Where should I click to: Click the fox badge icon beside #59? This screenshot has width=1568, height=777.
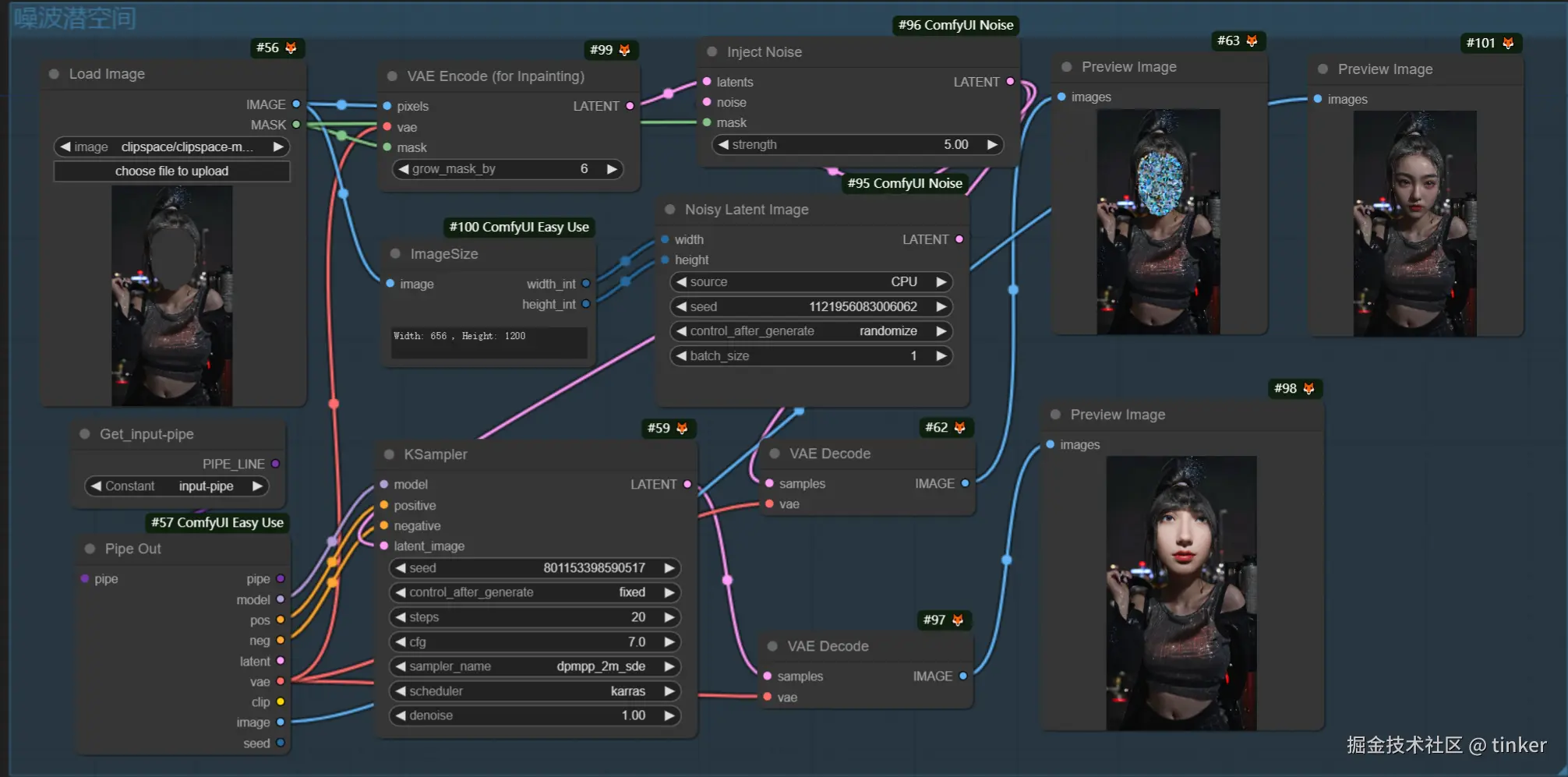[682, 428]
